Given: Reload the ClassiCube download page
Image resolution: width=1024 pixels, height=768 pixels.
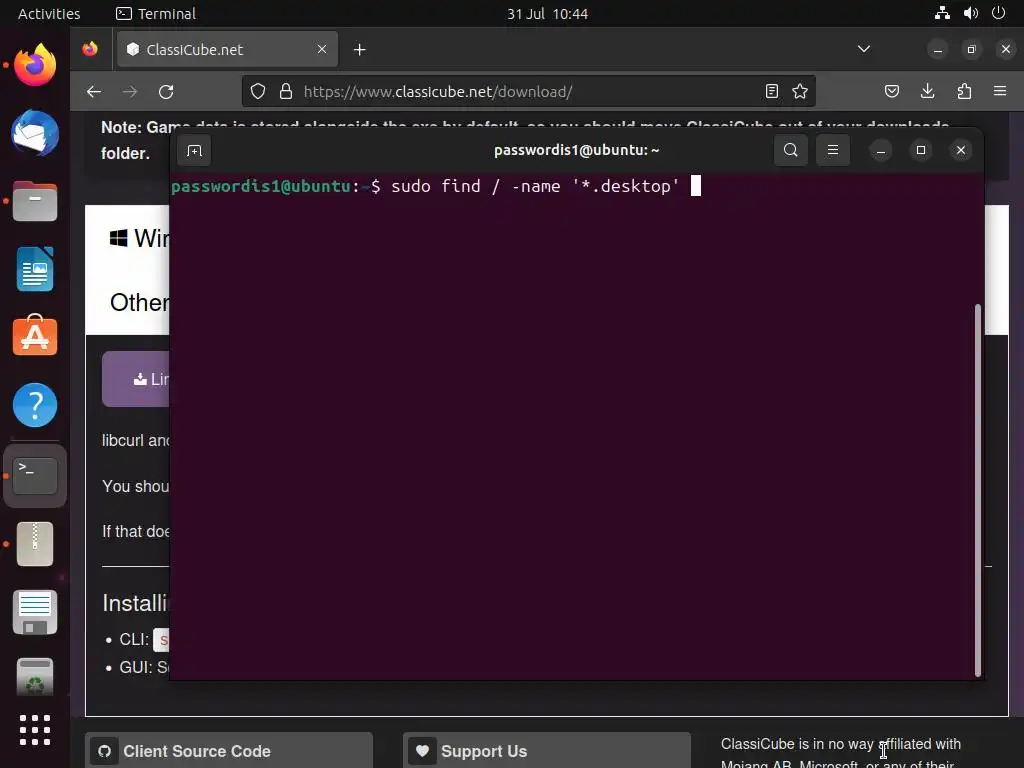Looking at the screenshot, I should [166, 91].
